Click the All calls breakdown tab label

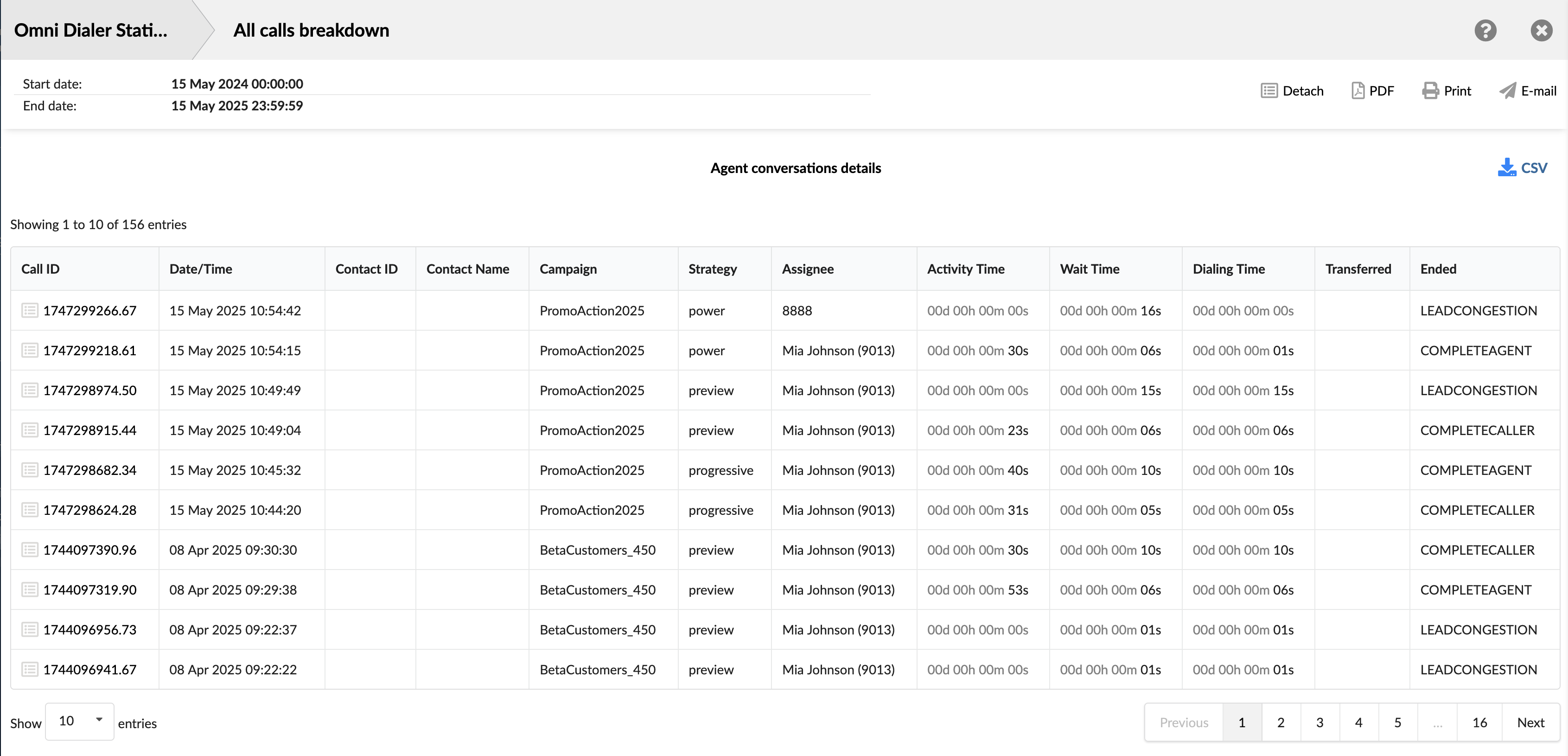pyautogui.click(x=311, y=30)
